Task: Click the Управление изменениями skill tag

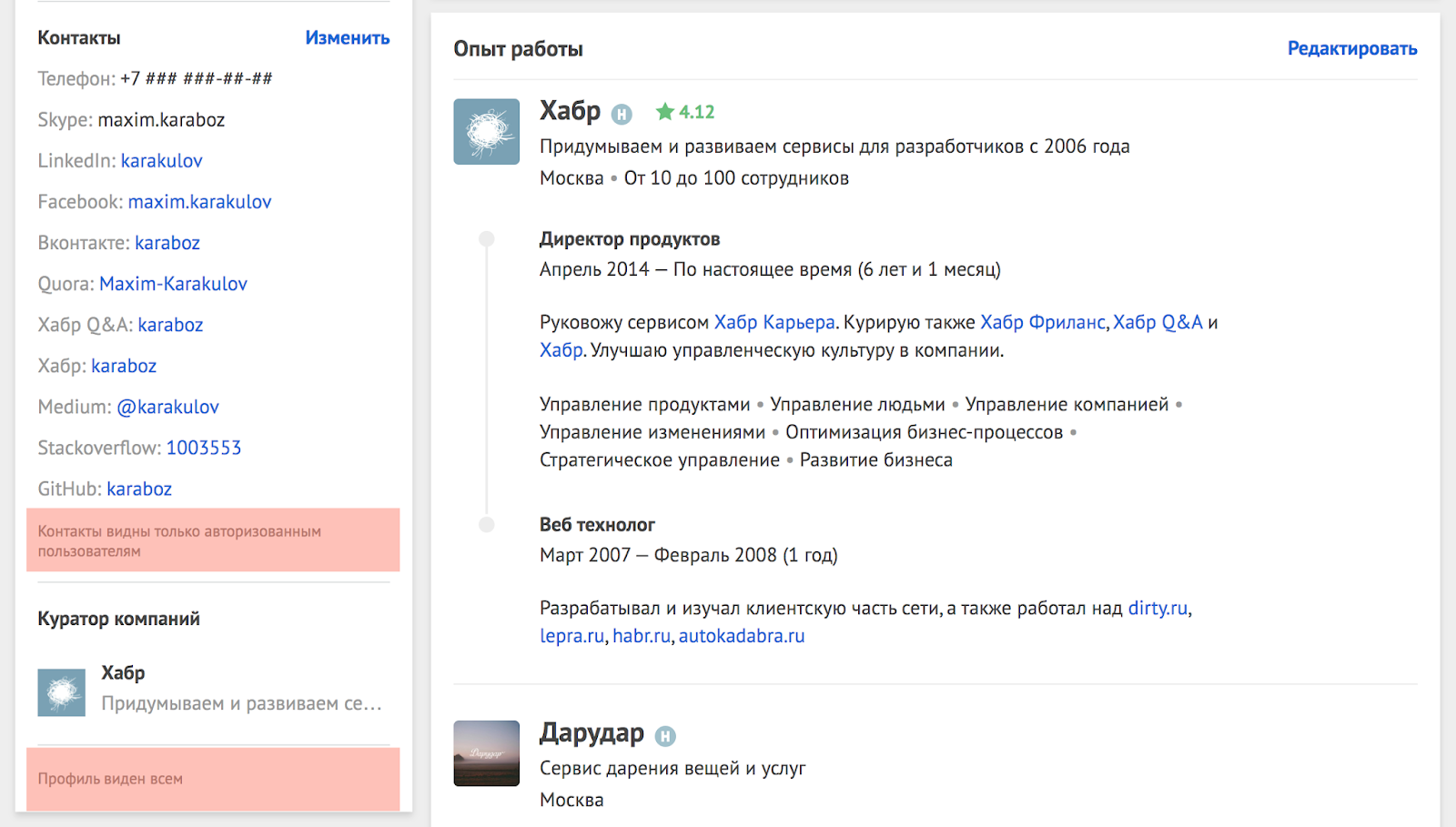Action: [x=652, y=432]
